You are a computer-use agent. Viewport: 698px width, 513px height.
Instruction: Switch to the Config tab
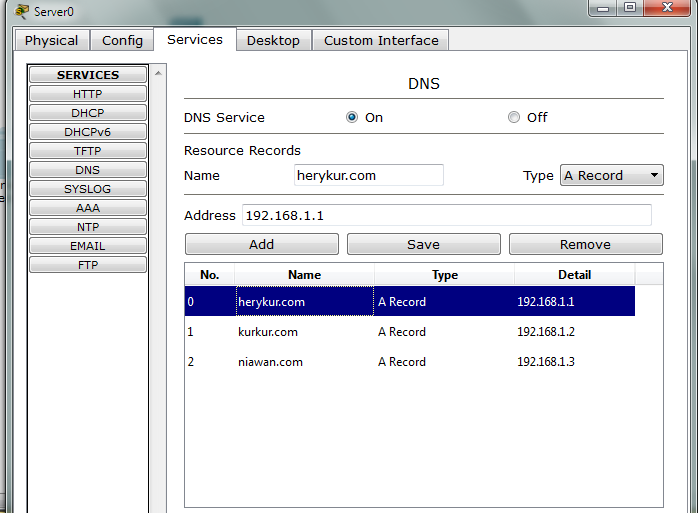tap(122, 41)
